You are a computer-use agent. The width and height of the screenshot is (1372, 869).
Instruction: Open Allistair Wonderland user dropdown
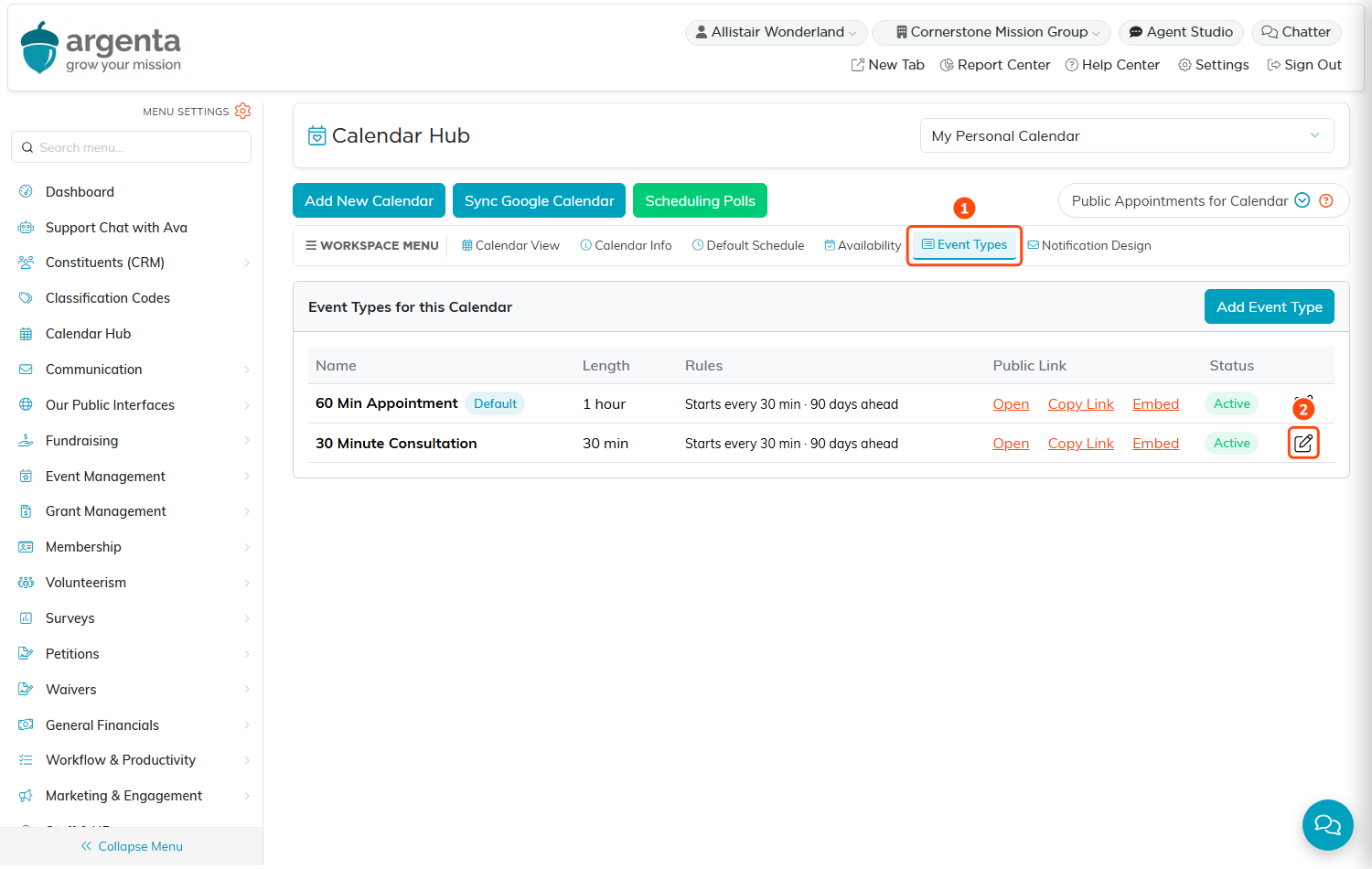click(777, 32)
